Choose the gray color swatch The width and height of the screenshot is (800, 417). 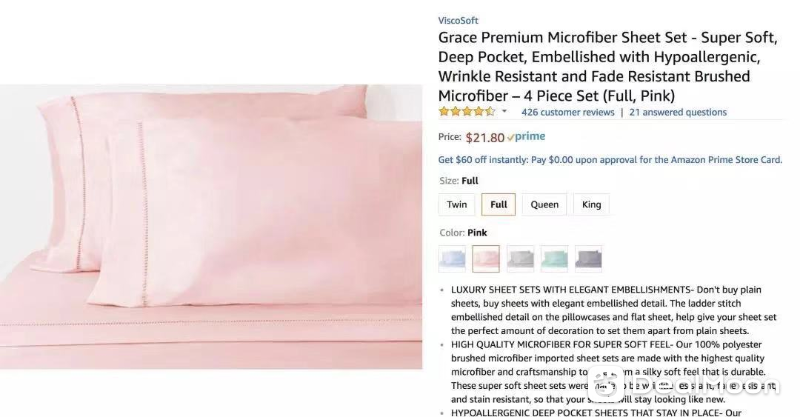click(x=520, y=259)
